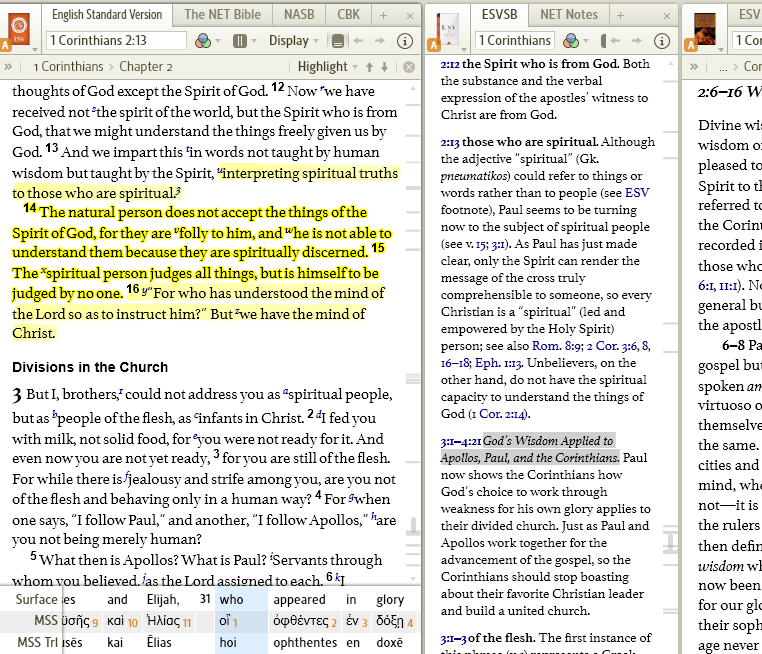The width and height of the screenshot is (762, 654).
Task: Click the colored circles icon in ESV pane
Action: 203,41
